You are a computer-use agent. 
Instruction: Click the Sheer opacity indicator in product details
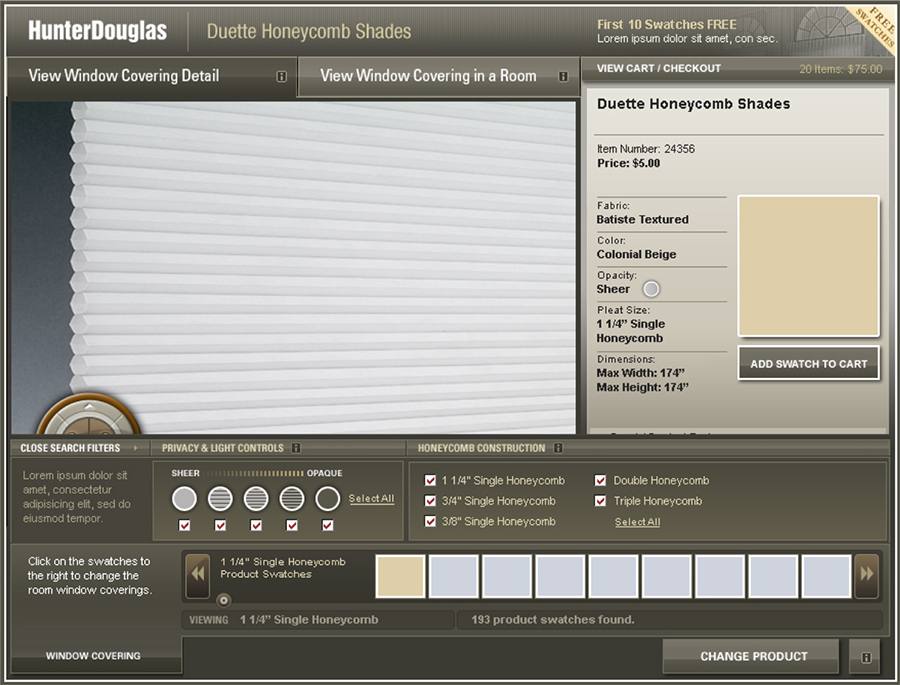pyautogui.click(x=651, y=289)
